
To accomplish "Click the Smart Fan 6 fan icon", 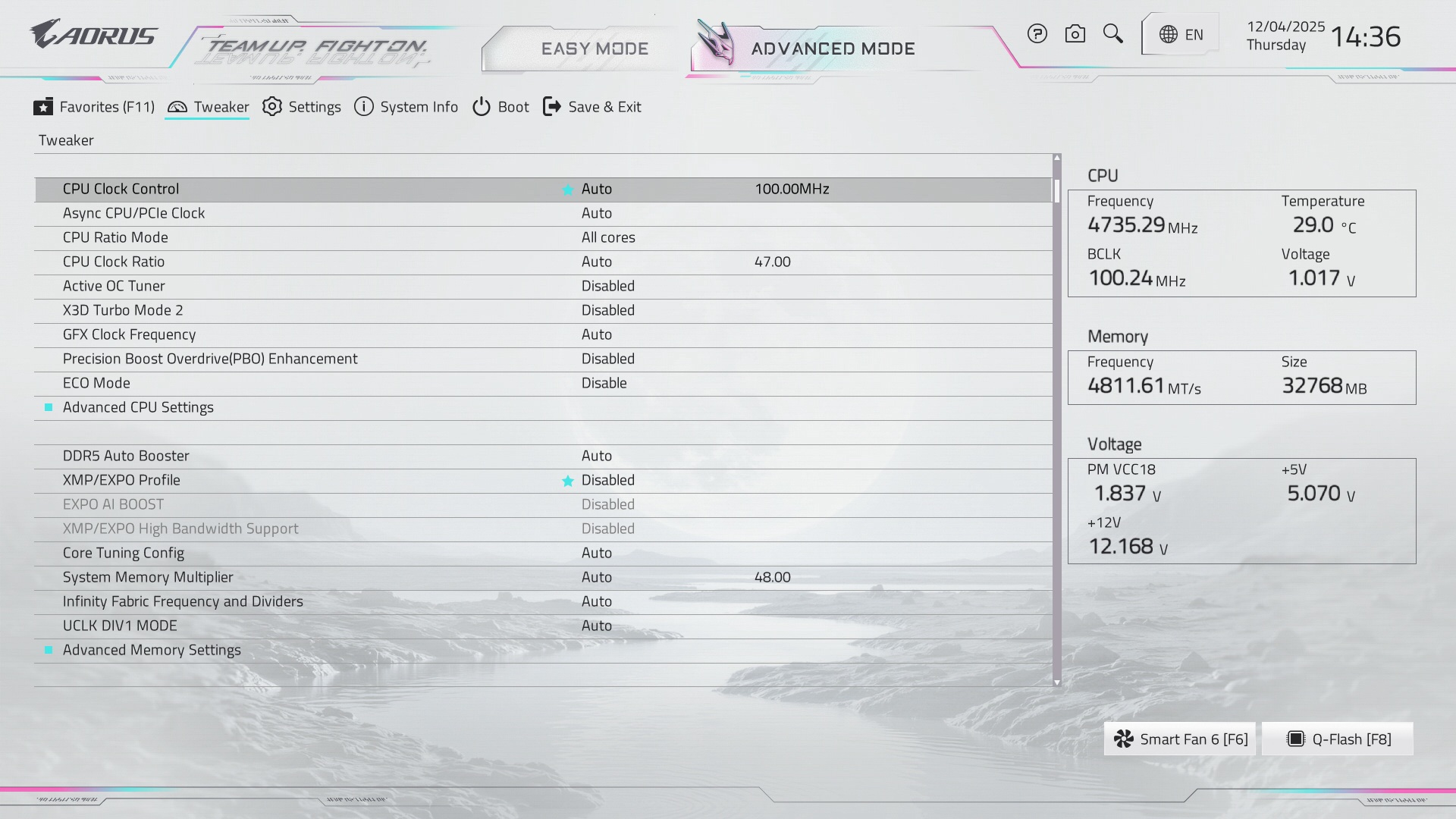I will click(1124, 739).
